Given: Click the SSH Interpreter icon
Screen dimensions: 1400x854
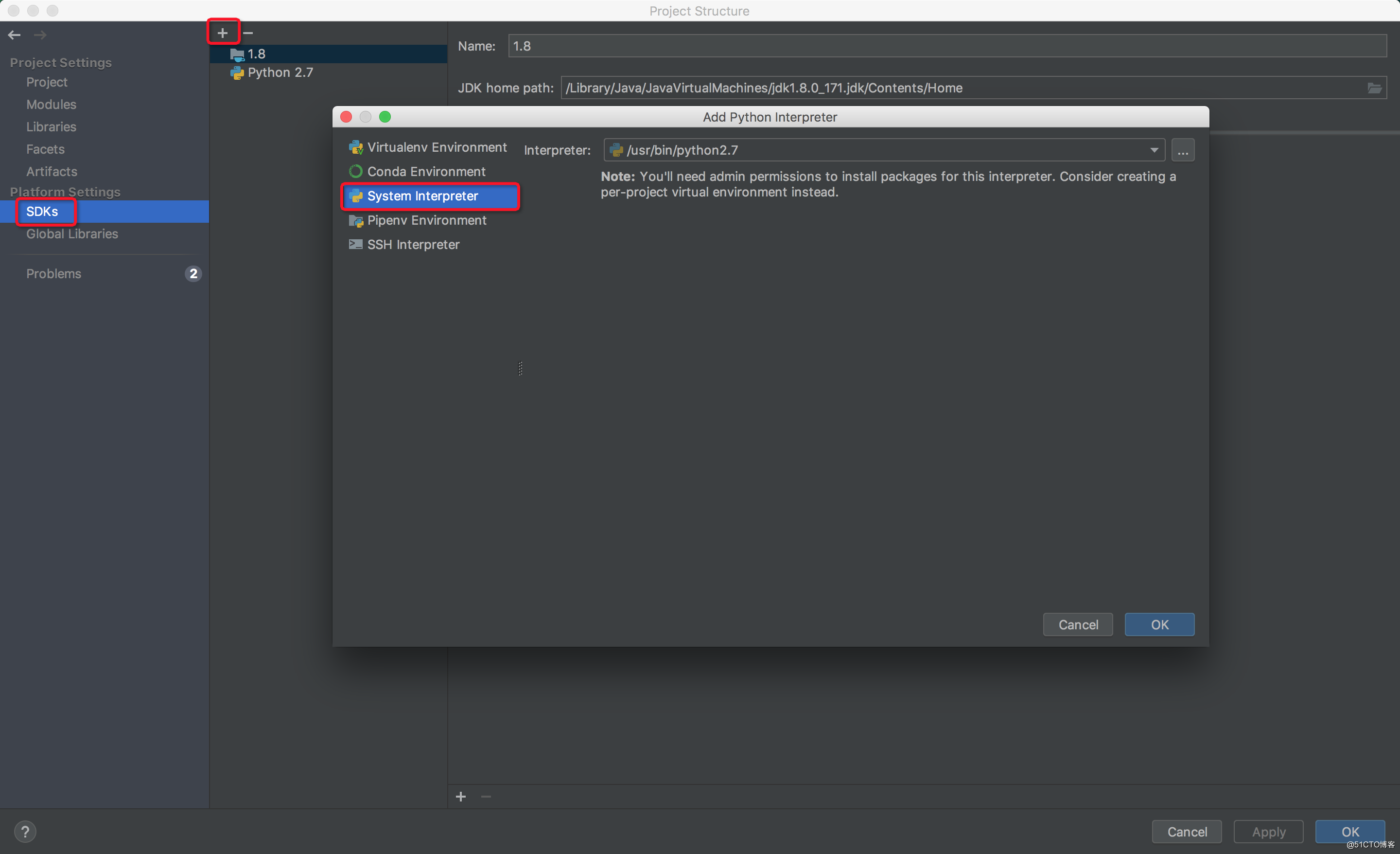Looking at the screenshot, I should (355, 244).
